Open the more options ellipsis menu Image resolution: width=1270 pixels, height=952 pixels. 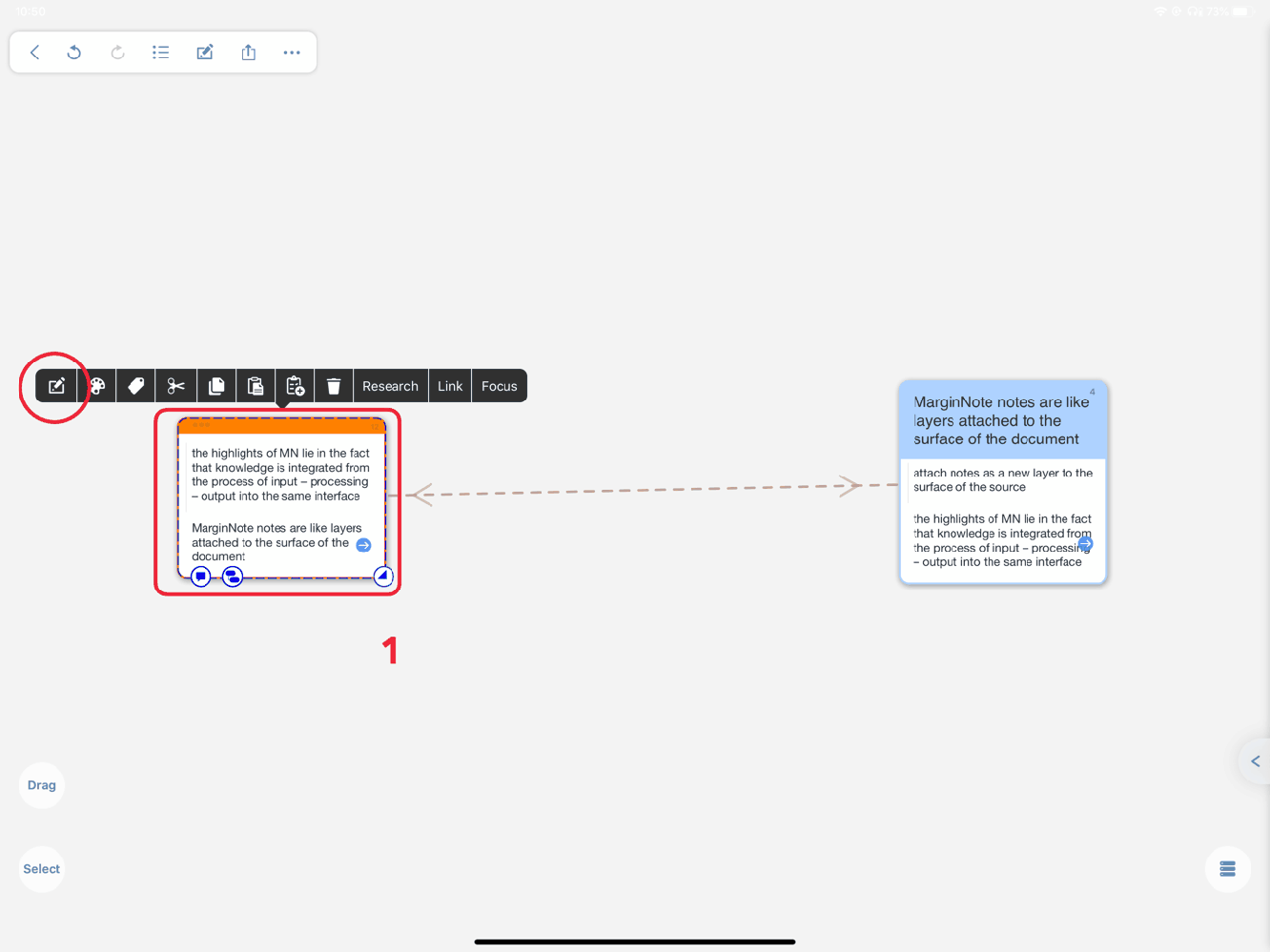pyautogui.click(x=292, y=52)
